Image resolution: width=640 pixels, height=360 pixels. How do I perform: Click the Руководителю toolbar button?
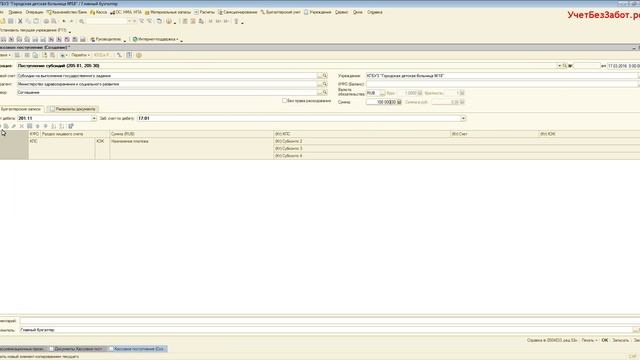coord(106,39)
